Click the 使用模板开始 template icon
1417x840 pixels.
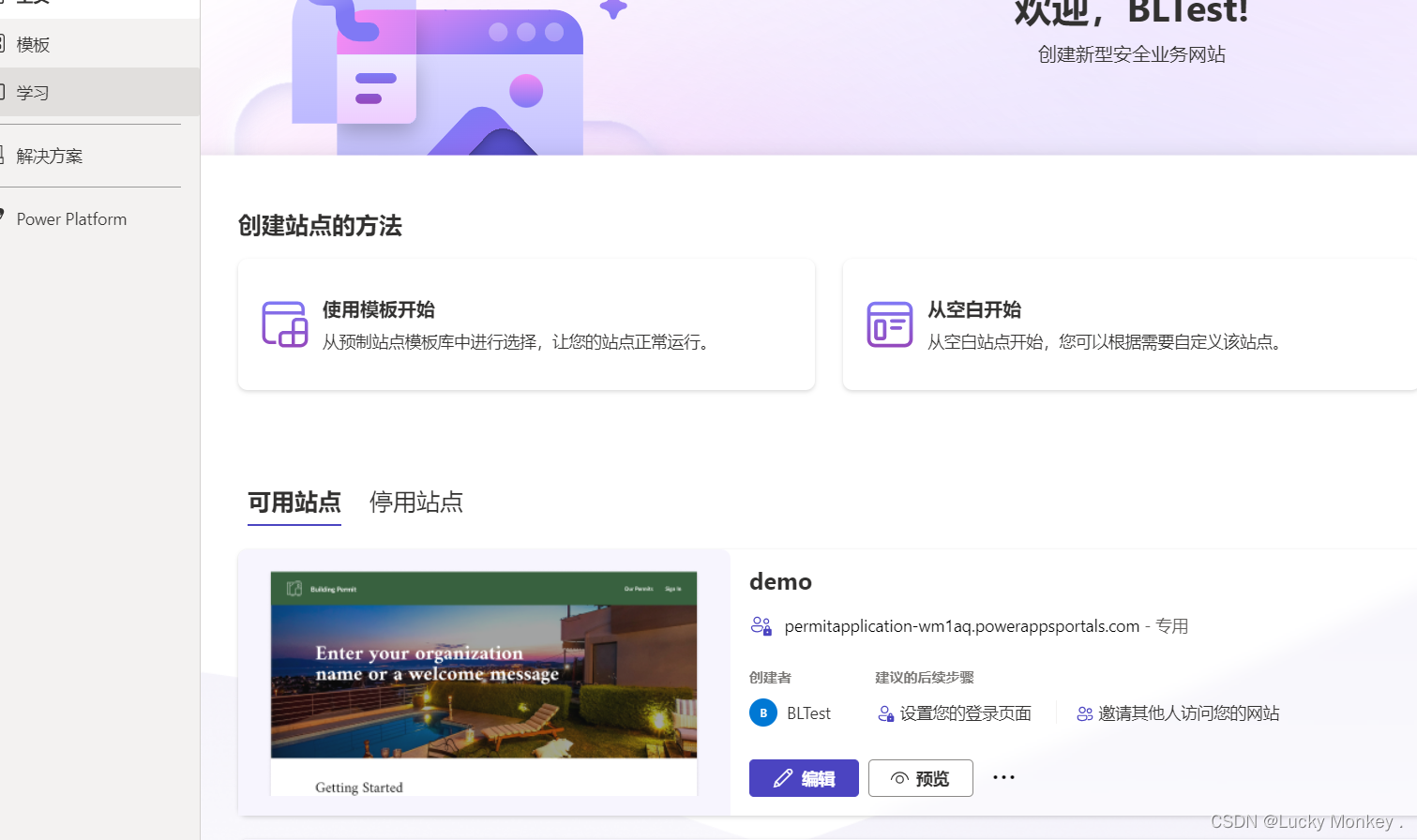pos(284,324)
